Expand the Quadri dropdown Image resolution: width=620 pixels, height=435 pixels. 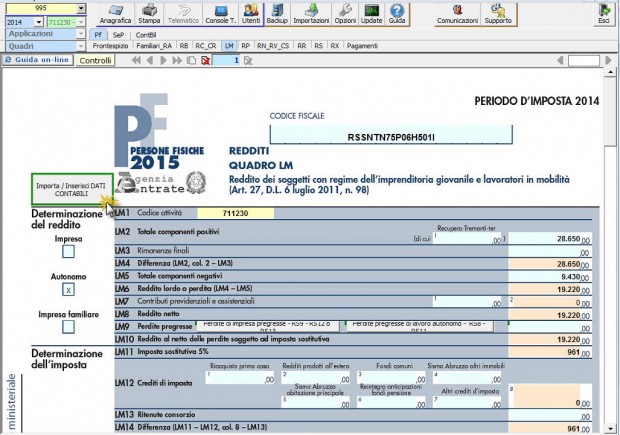click(x=81, y=46)
